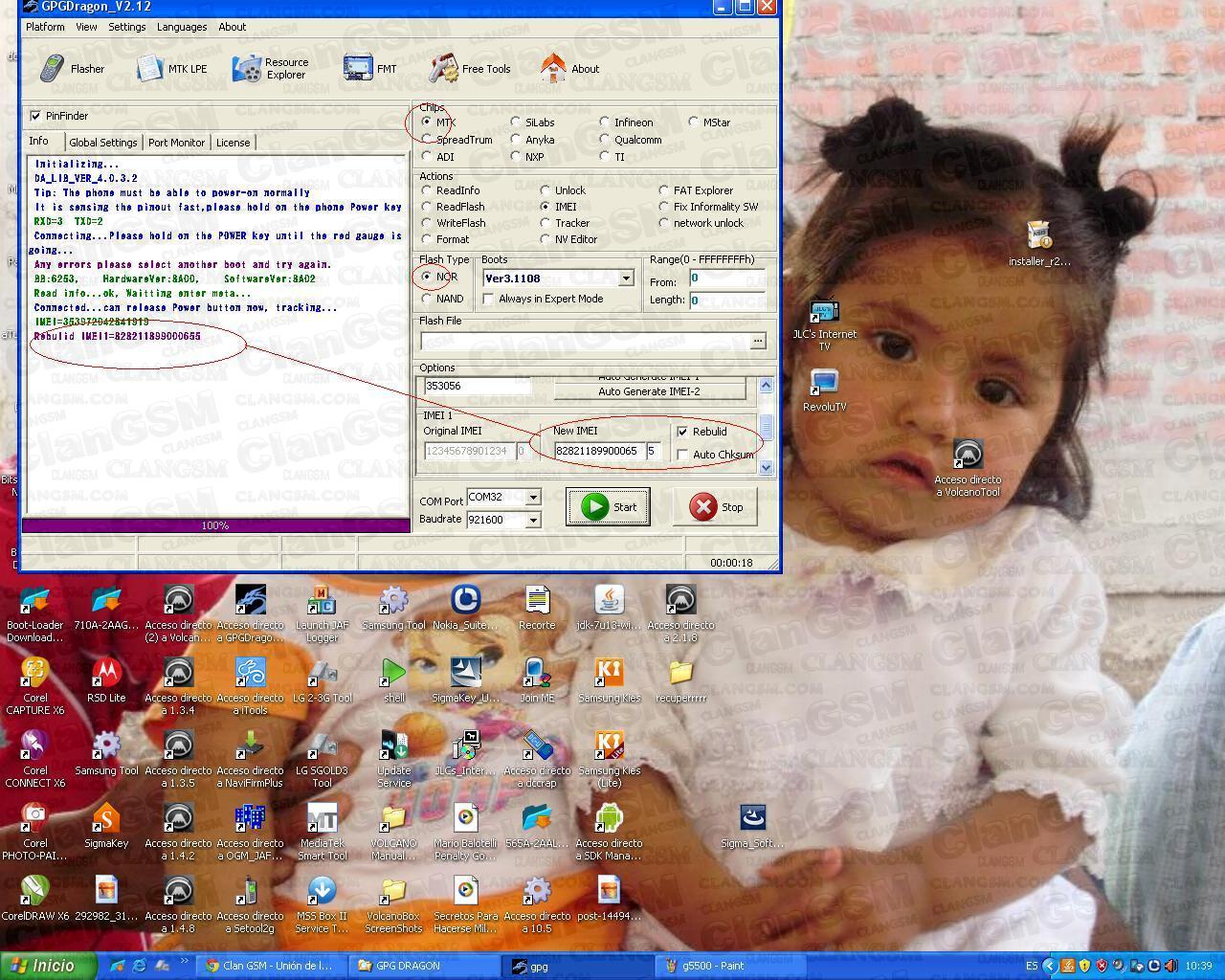Click Options panel scrollbar down arrow
This screenshot has height=980, width=1225.
766,467
